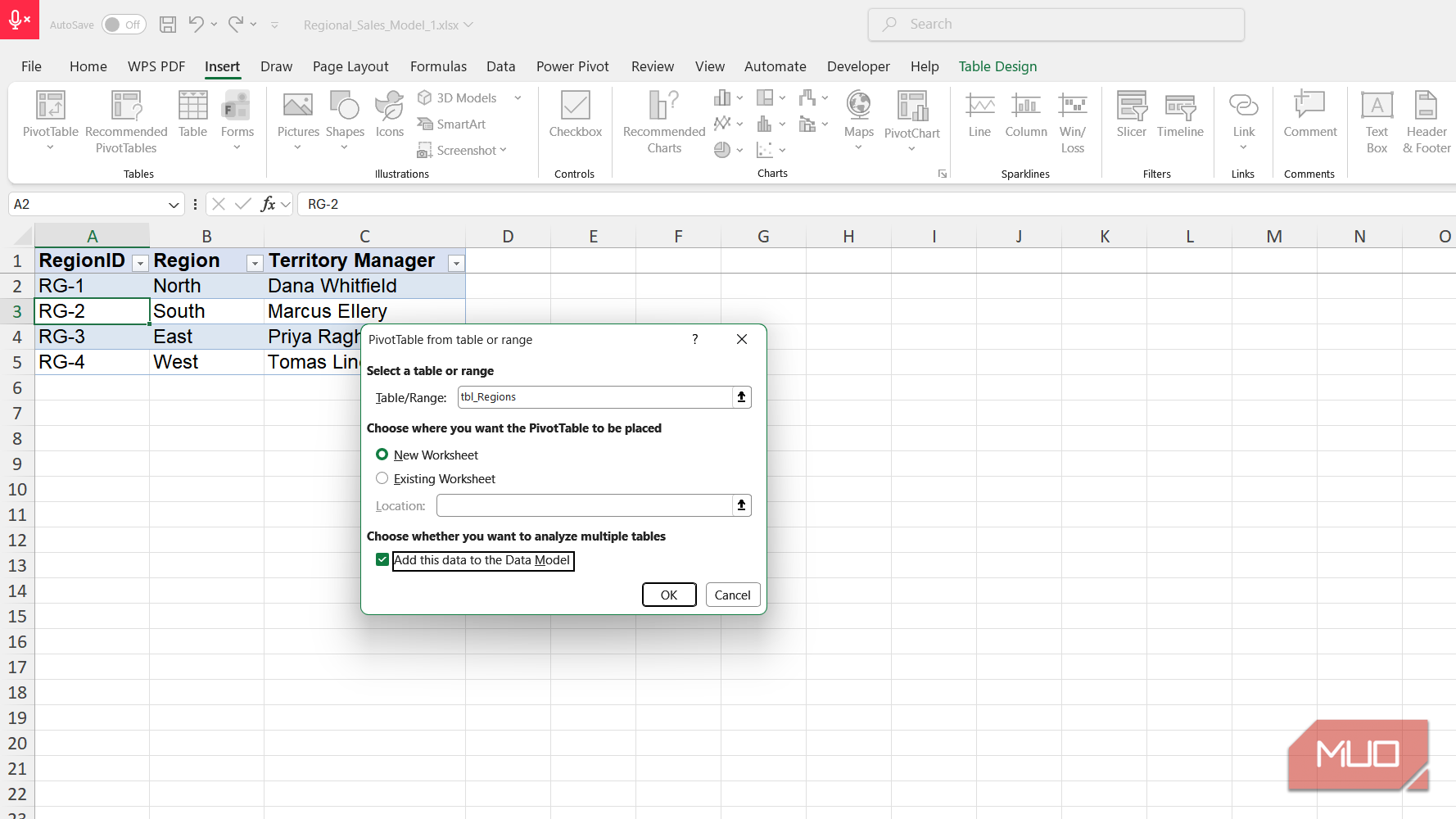Image resolution: width=1456 pixels, height=819 pixels.
Task: Insert a Column sparkline
Action: pos(1025,115)
